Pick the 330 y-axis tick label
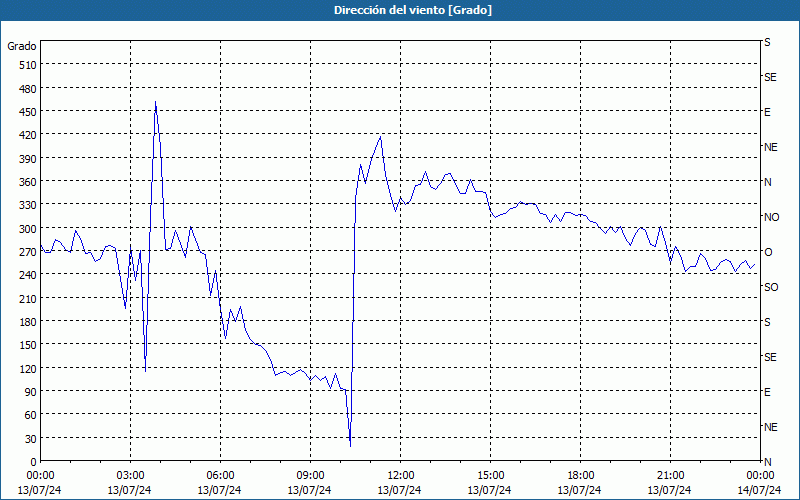 (x=28, y=205)
